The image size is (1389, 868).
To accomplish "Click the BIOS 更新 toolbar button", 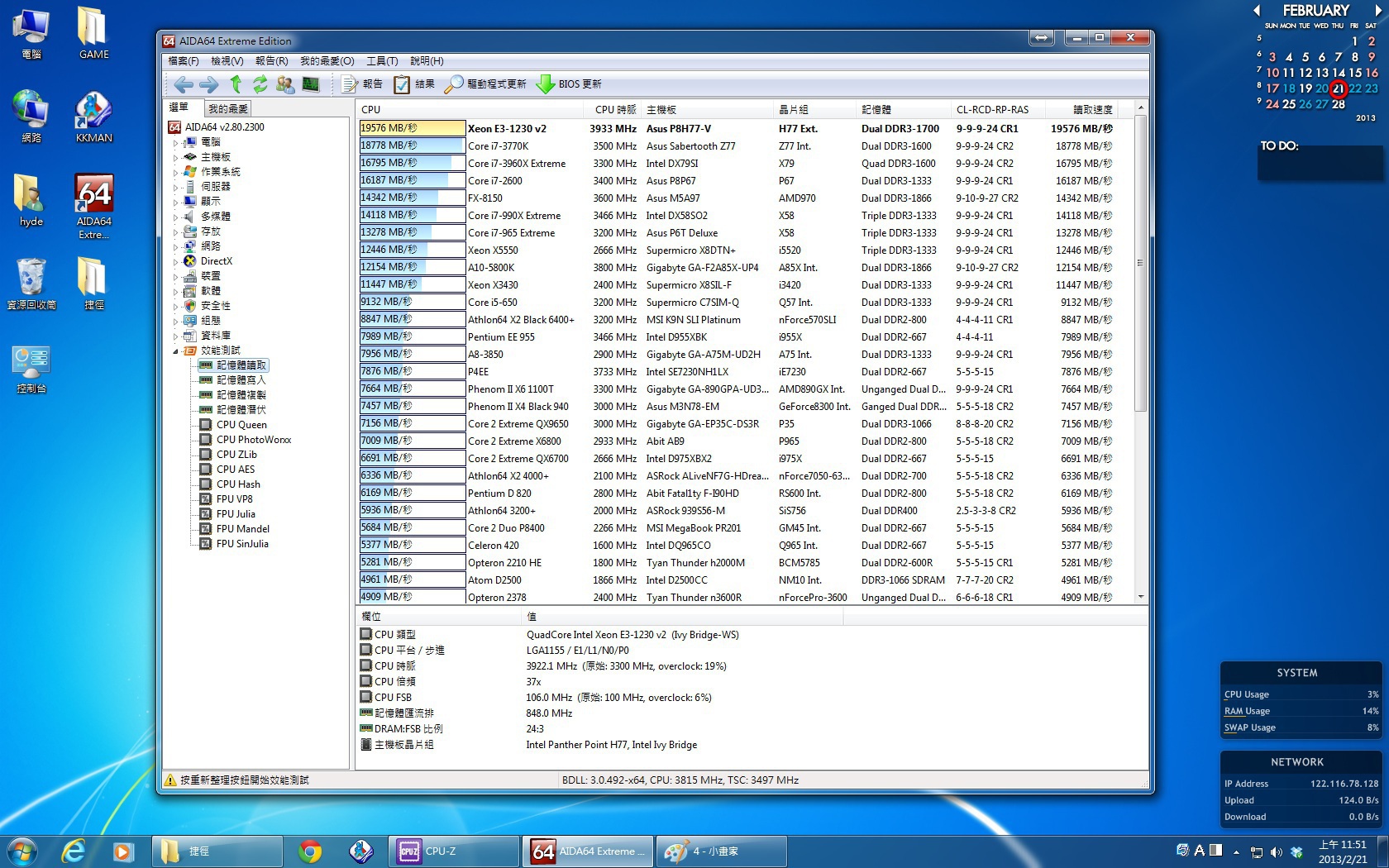I will [569, 84].
